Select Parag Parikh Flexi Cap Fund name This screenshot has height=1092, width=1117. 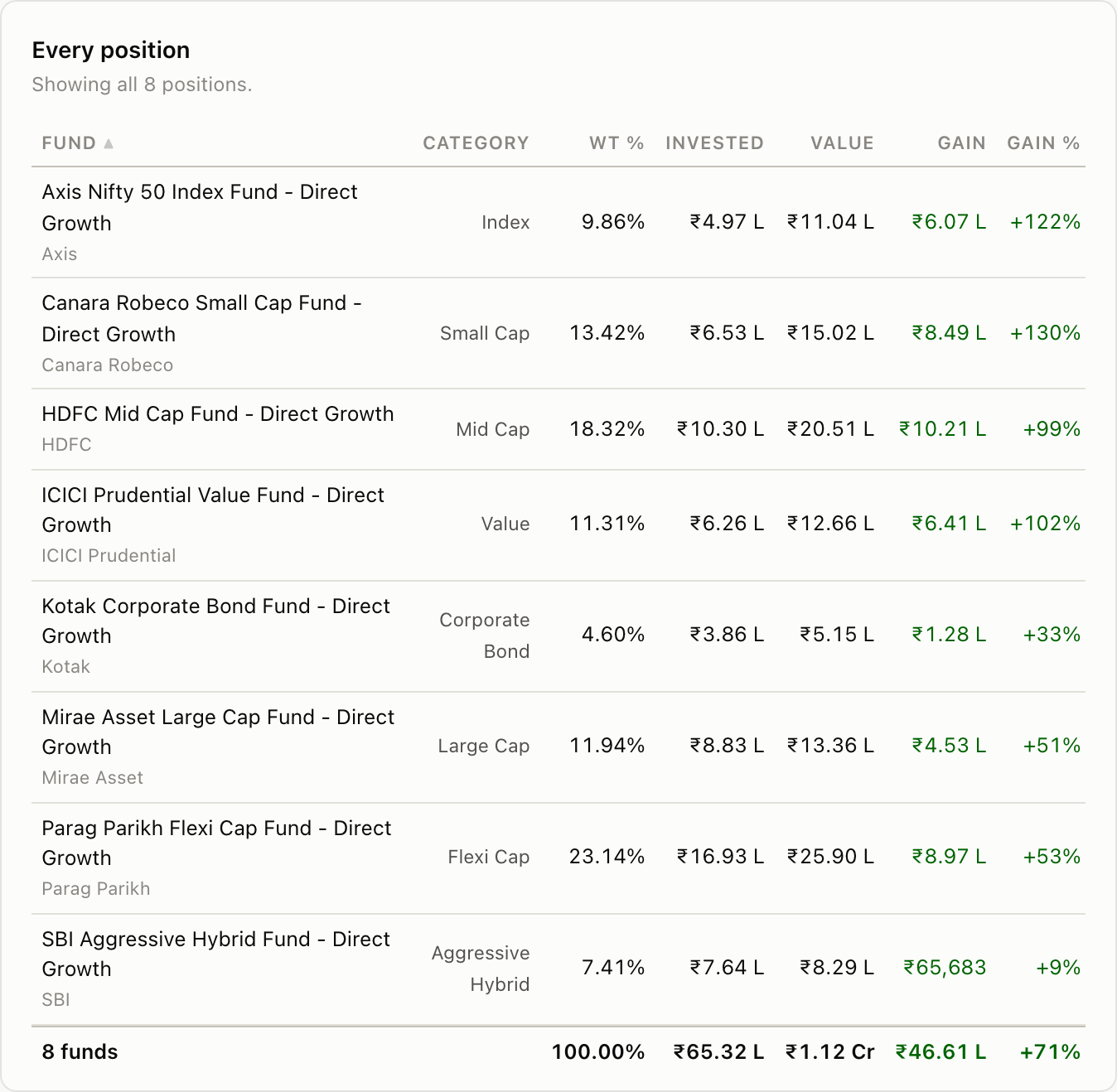pyautogui.click(x=216, y=843)
